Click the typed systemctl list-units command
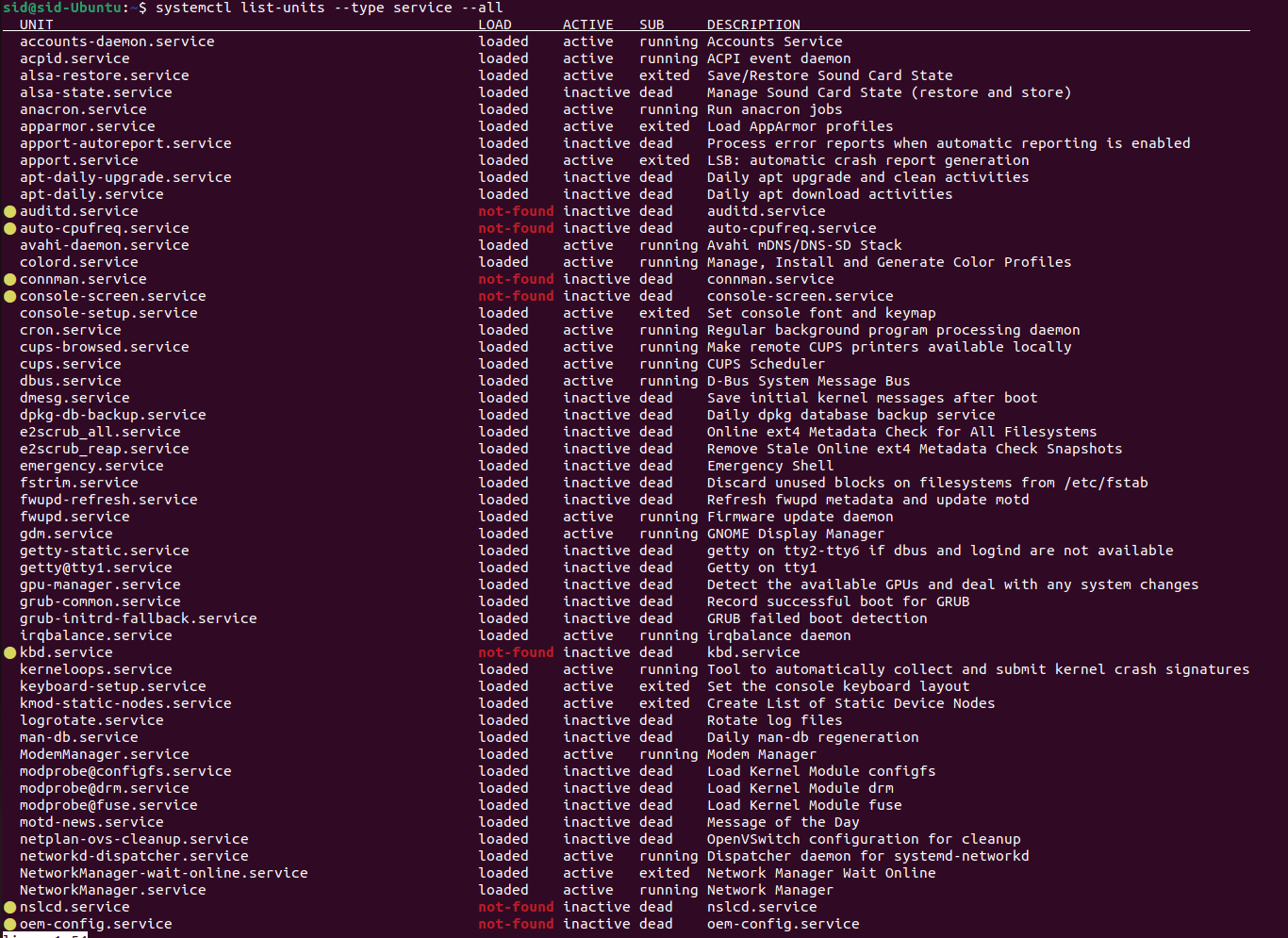The width and height of the screenshot is (1288, 938). tap(328, 8)
